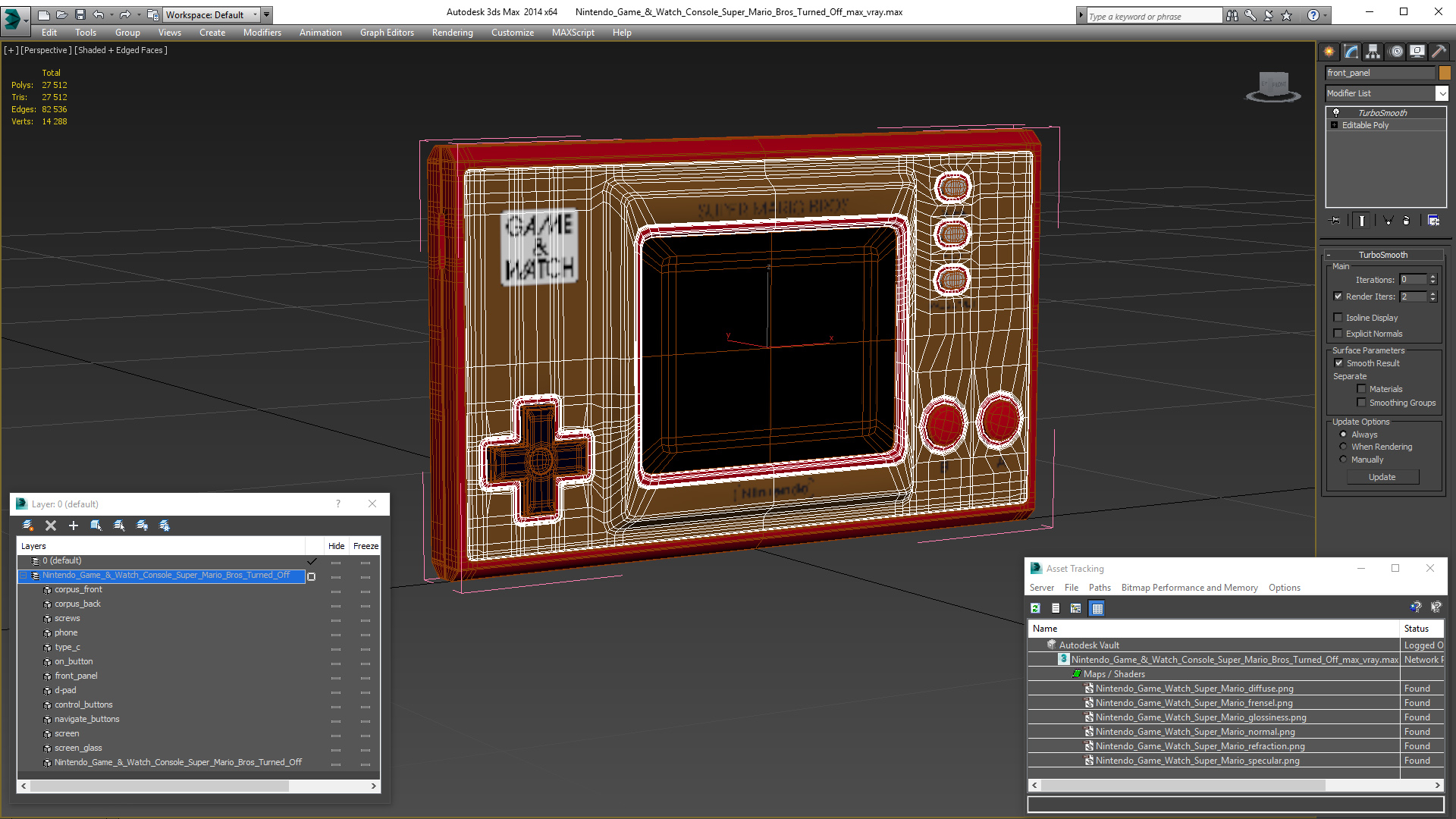Click Configure Modifier Sets icon

[x=1433, y=221]
